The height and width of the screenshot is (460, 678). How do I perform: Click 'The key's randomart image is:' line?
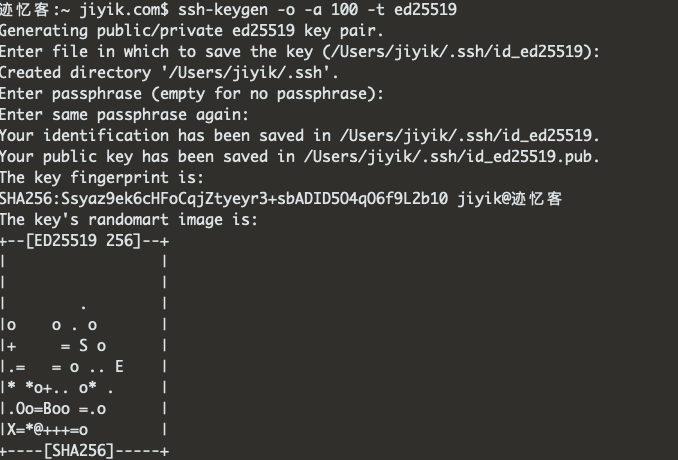(x=129, y=220)
